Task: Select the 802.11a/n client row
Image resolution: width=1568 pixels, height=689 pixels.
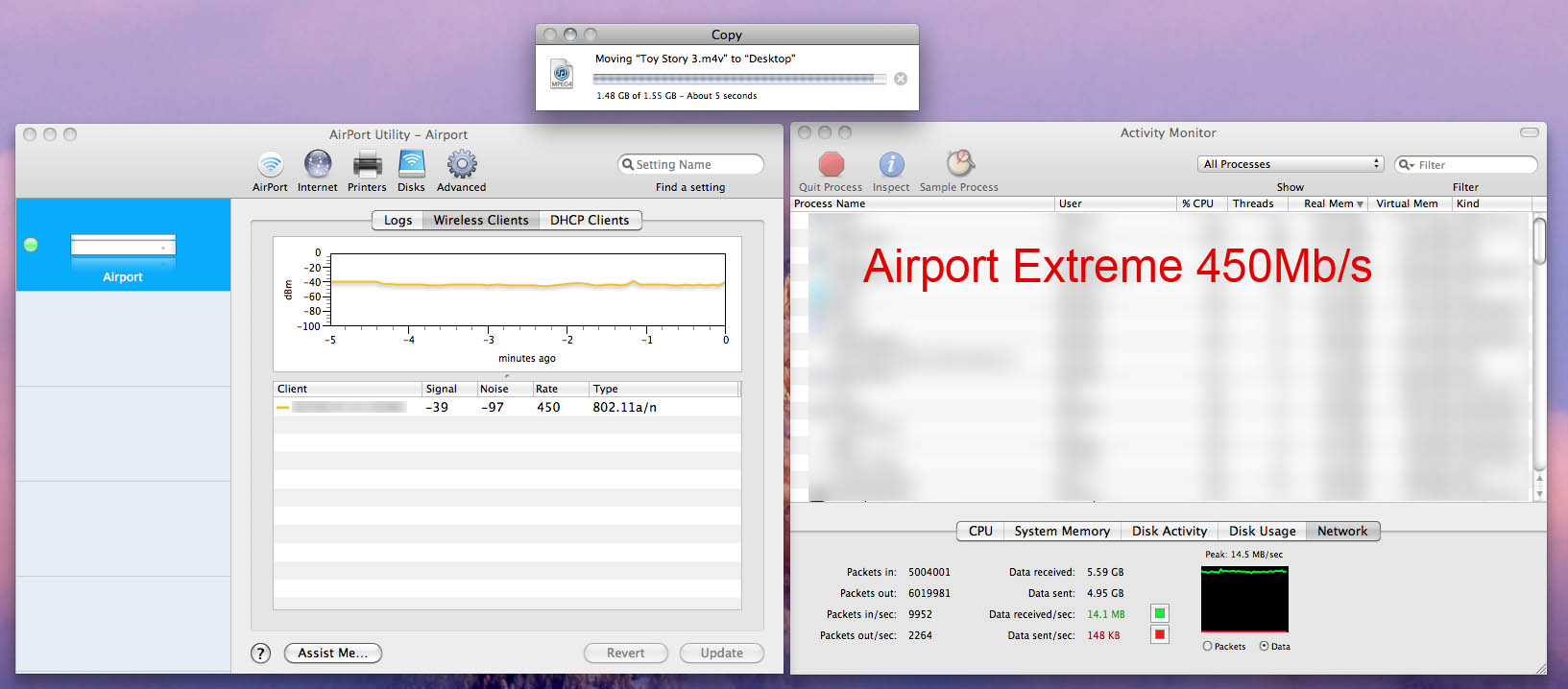Action: pyautogui.click(x=507, y=407)
